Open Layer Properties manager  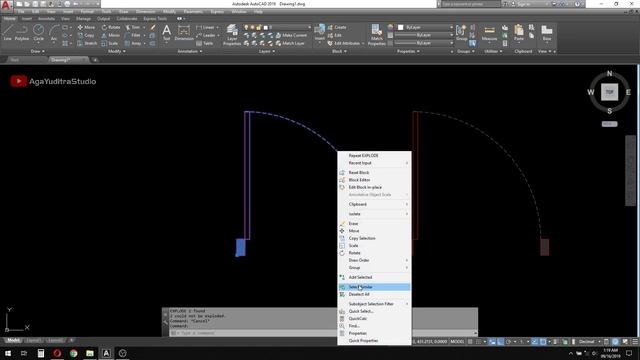[x=232, y=34]
